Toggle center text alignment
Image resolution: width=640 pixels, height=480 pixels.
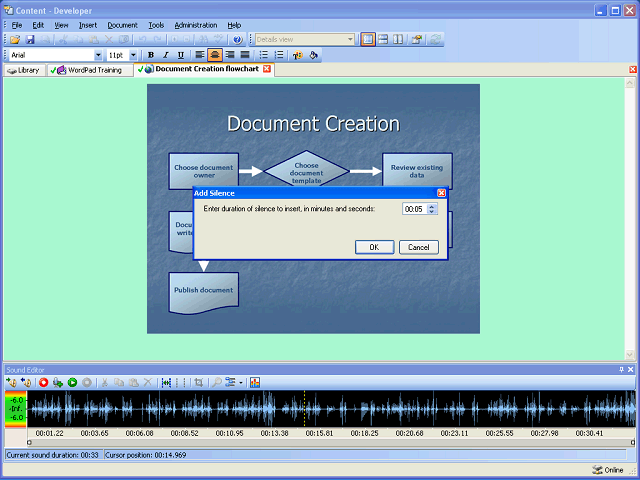pyautogui.click(x=215, y=55)
